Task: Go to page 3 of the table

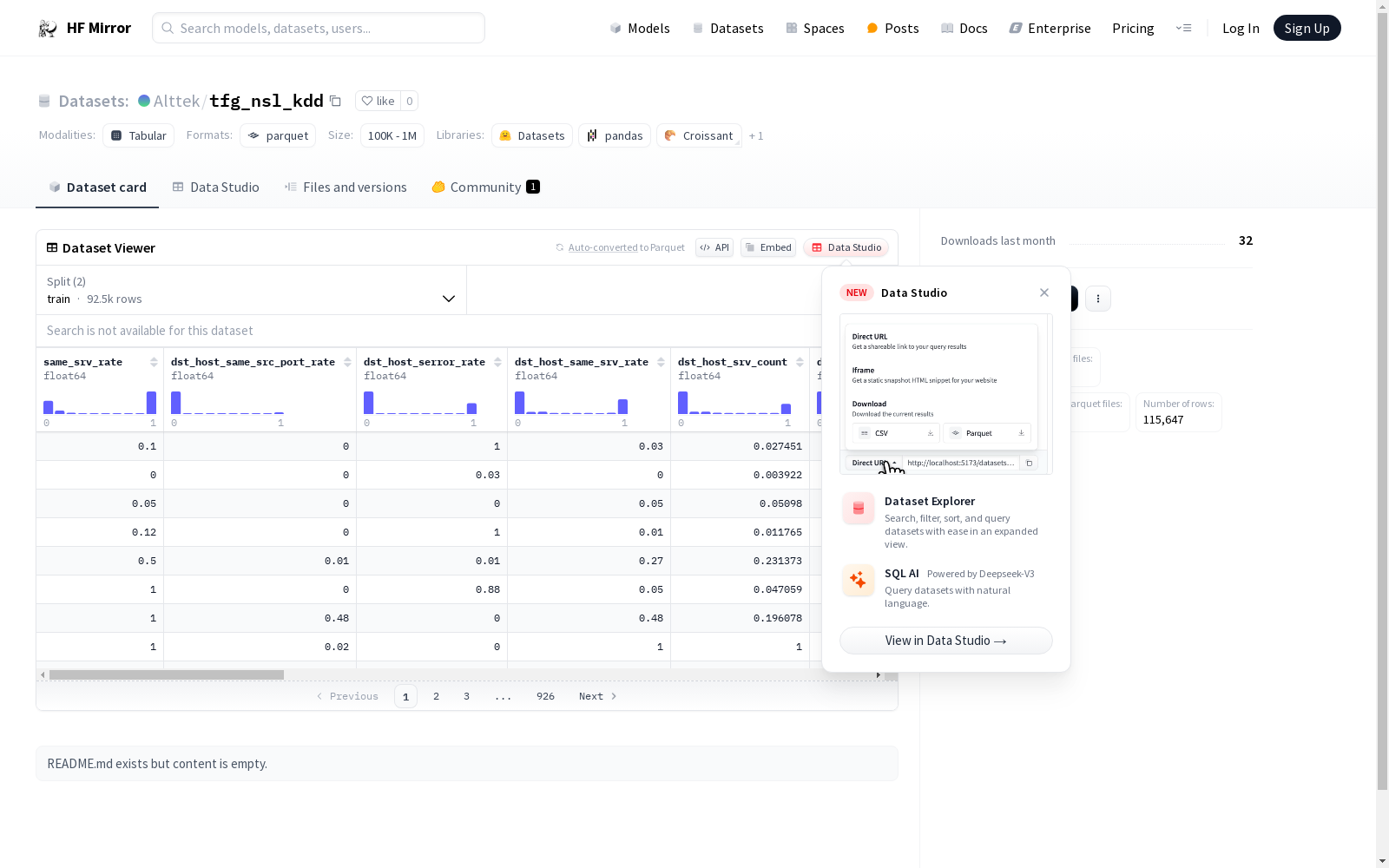Action: click(x=467, y=696)
